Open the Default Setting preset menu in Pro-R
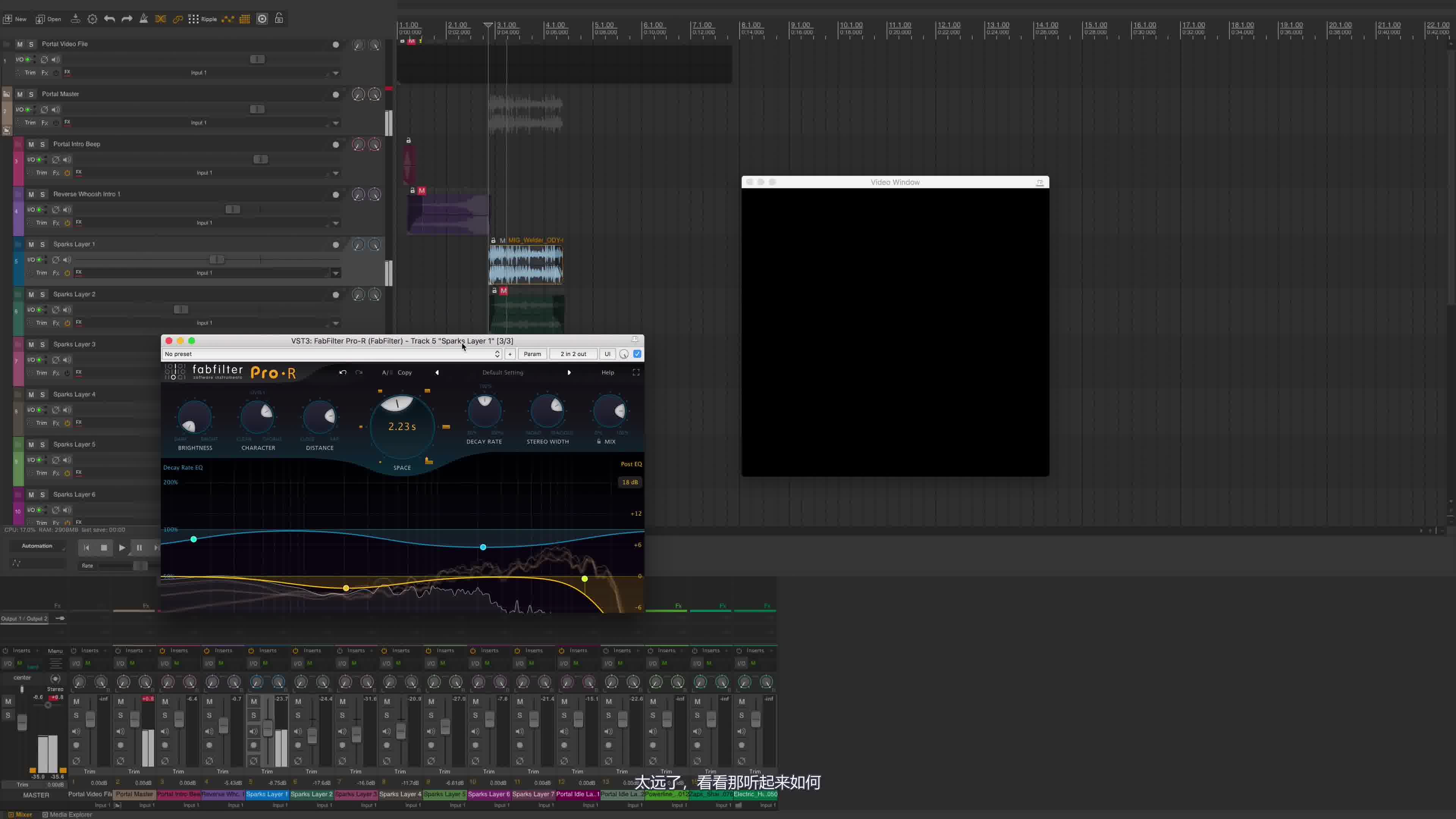Image resolution: width=1456 pixels, height=819 pixels. 502,372
